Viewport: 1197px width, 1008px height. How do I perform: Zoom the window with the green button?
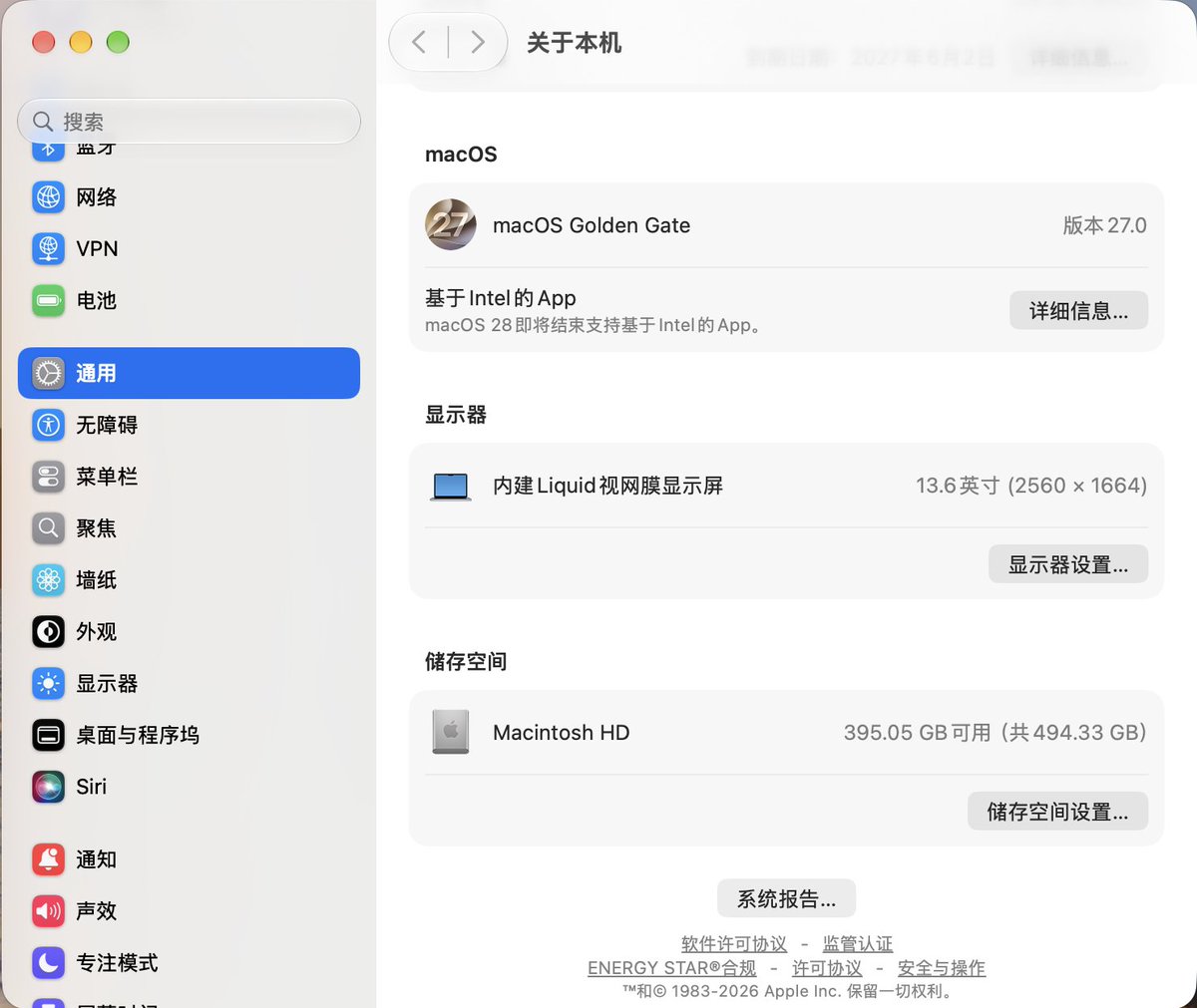point(118,42)
